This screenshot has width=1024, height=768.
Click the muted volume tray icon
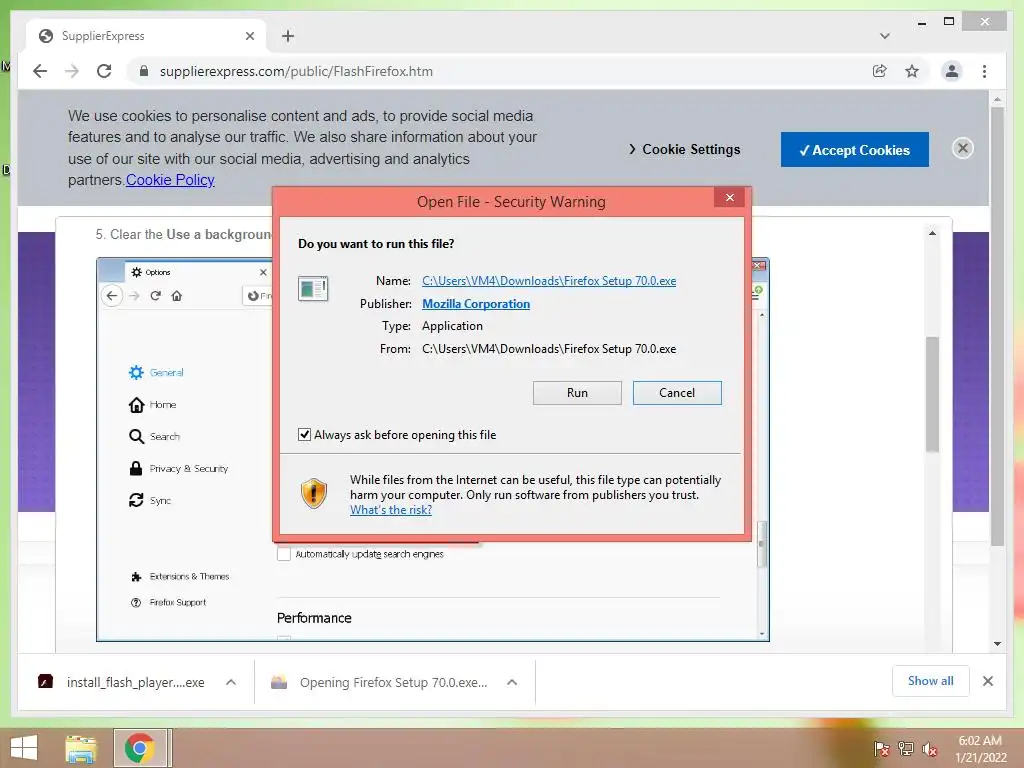(930, 749)
